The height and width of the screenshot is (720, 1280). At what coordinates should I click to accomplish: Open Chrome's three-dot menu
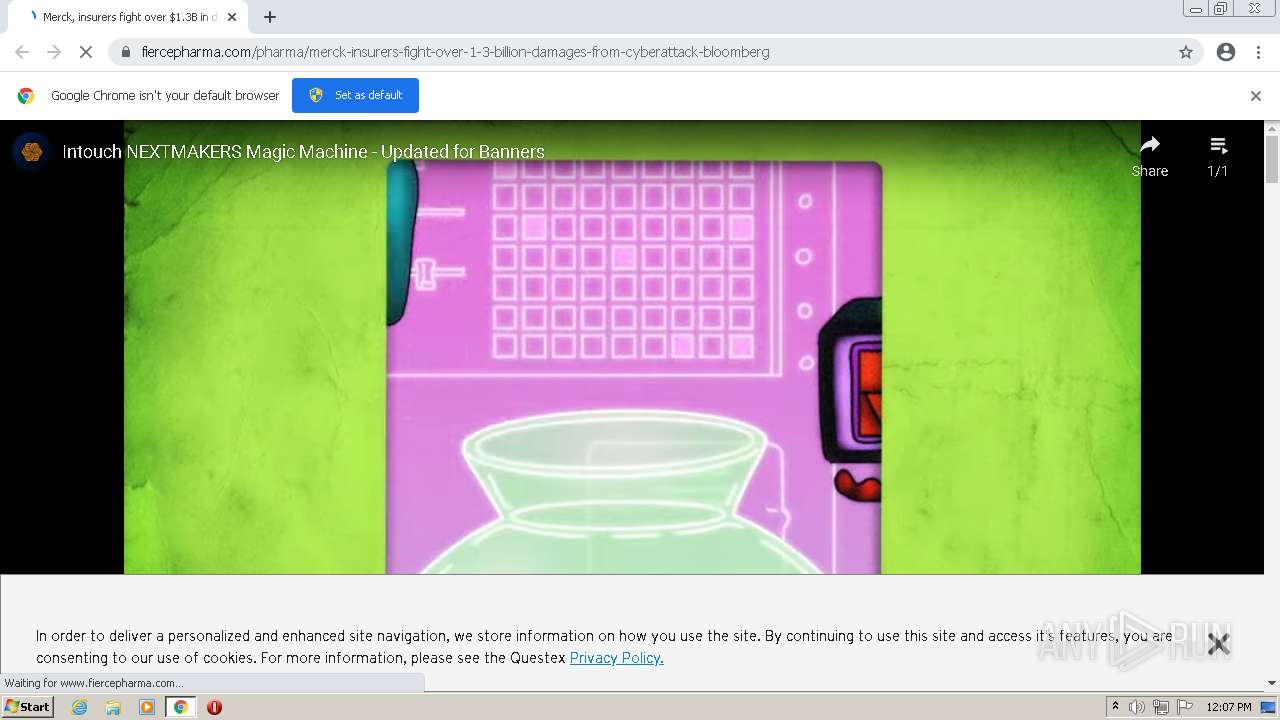1258,52
